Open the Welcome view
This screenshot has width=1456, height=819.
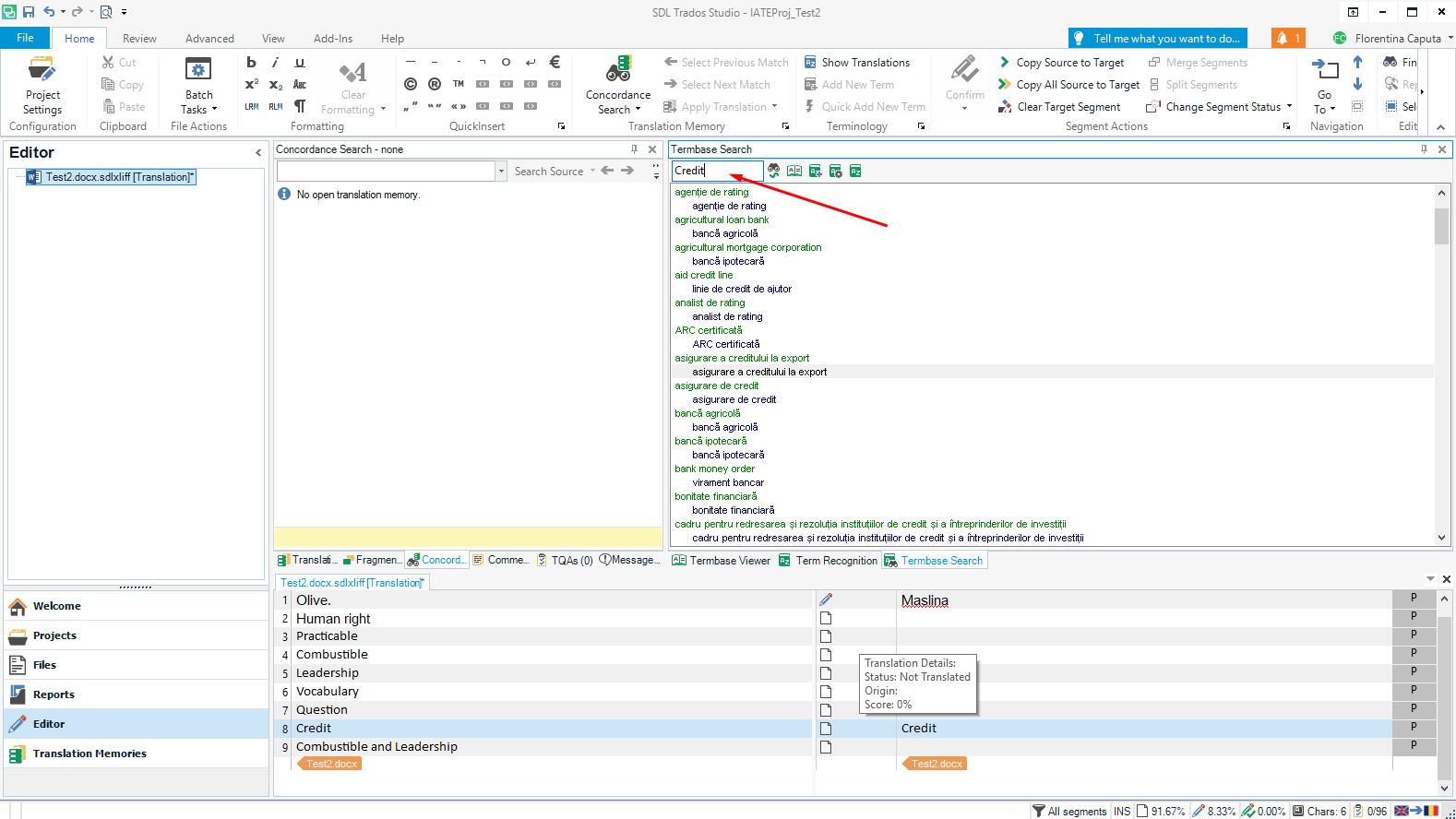(x=137, y=606)
